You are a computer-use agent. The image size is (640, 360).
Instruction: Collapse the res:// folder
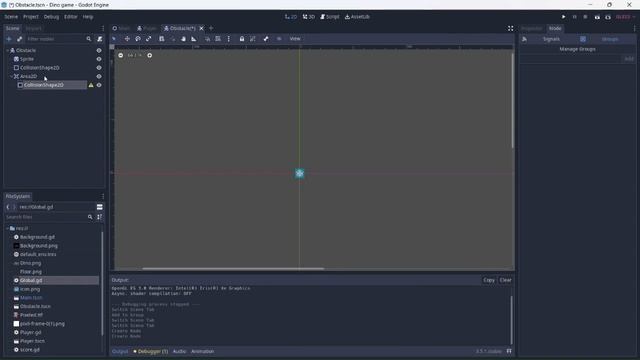[8, 229]
